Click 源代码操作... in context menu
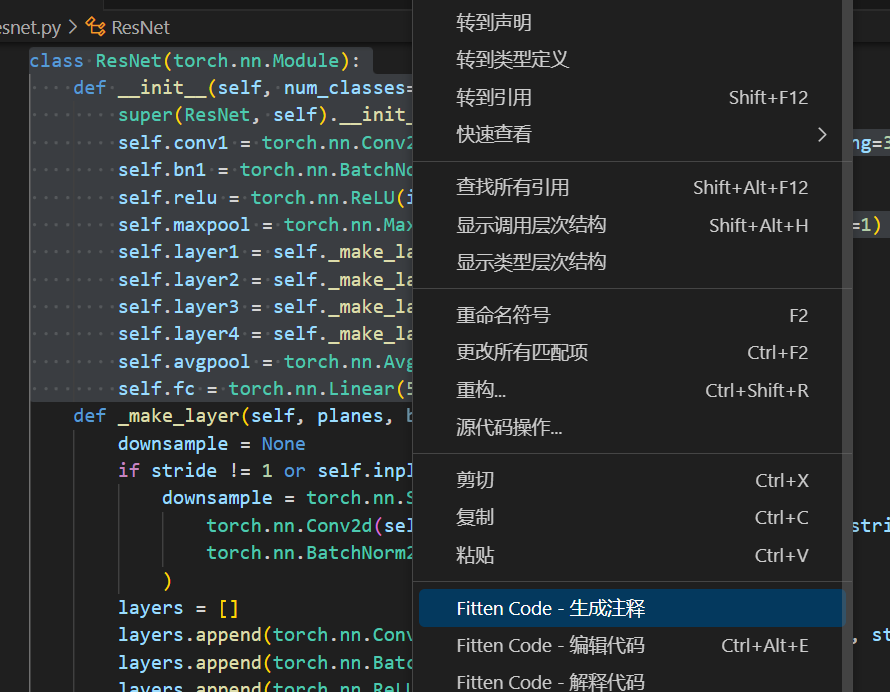Viewport: 890px width, 692px height. coord(509,428)
